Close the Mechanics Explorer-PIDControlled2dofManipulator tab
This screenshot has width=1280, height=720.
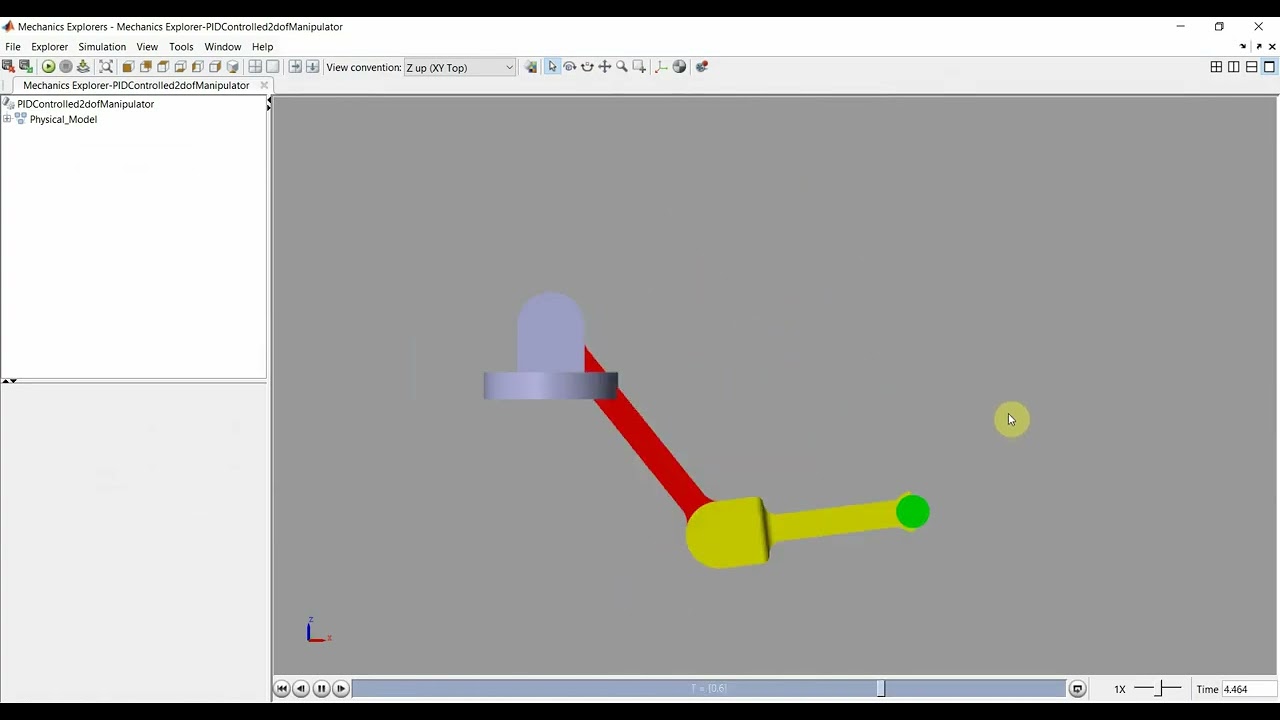tap(264, 85)
